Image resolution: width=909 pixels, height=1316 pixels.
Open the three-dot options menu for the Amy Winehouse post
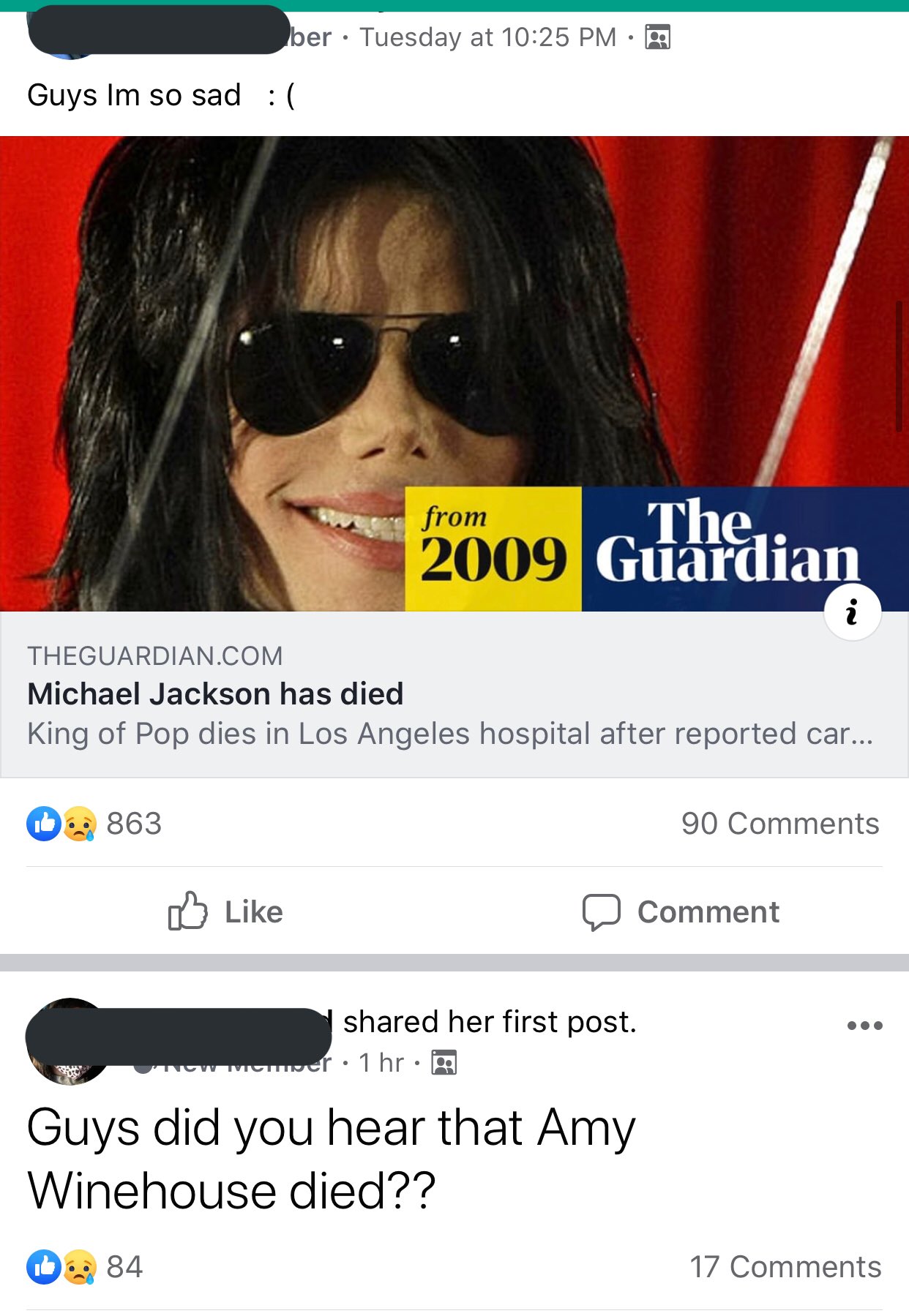(x=864, y=1025)
